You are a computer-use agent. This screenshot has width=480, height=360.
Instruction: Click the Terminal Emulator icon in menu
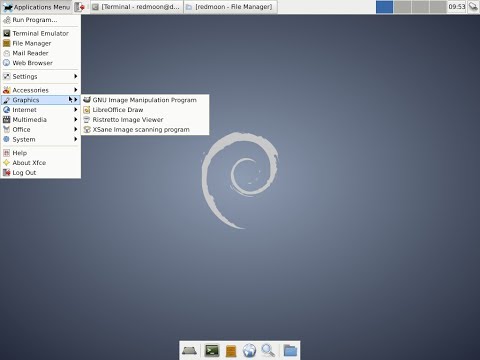coord(7,33)
